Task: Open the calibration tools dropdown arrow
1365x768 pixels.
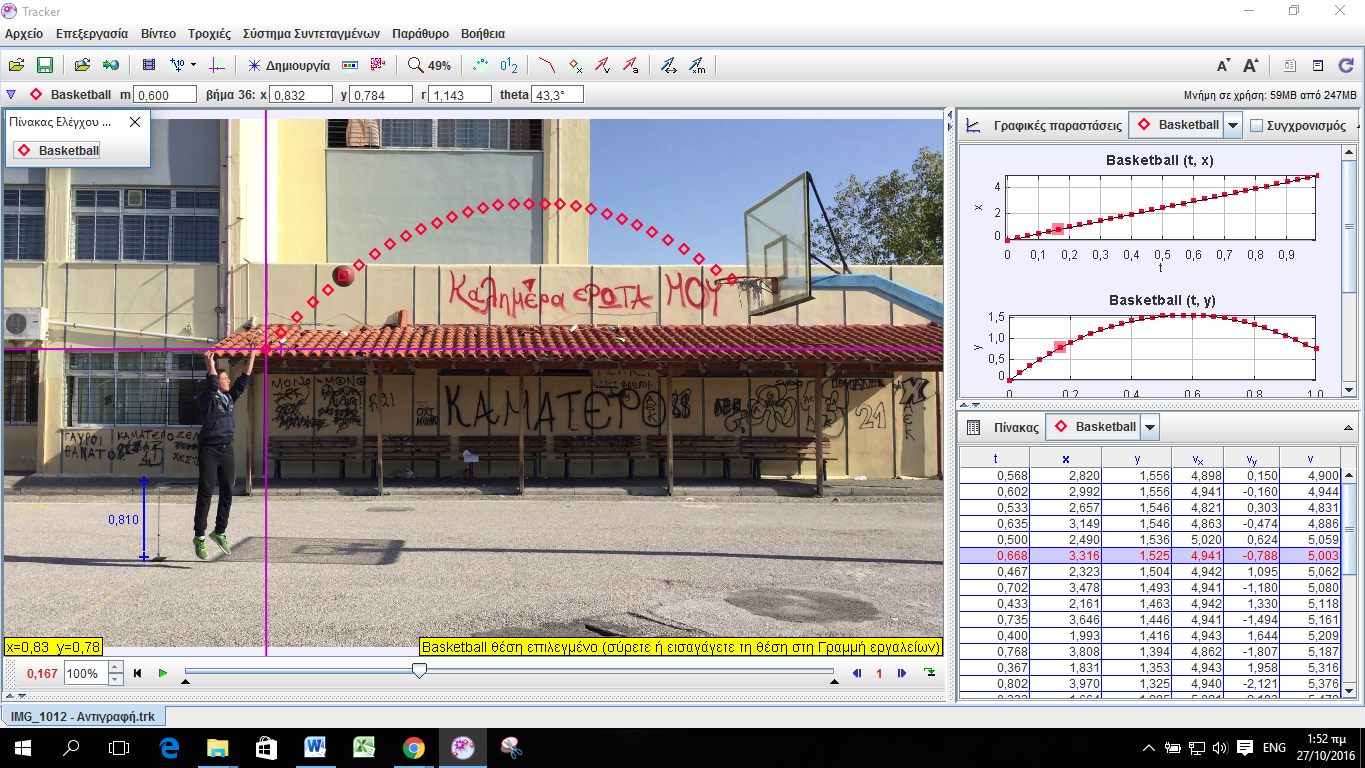Action: [x=193, y=65]
